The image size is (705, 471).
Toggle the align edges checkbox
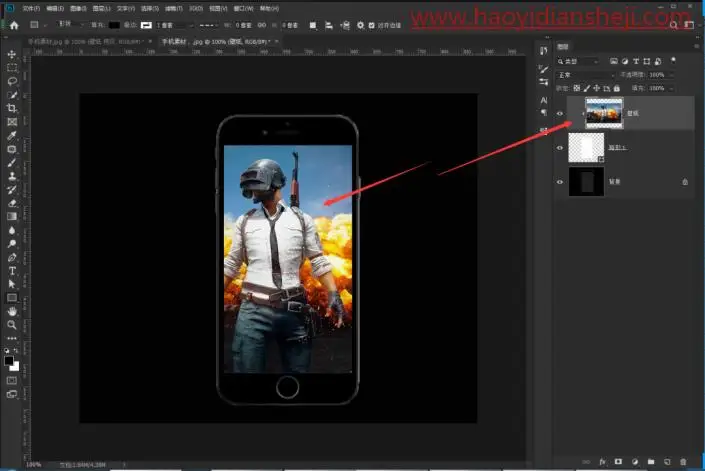coord(371,26)
